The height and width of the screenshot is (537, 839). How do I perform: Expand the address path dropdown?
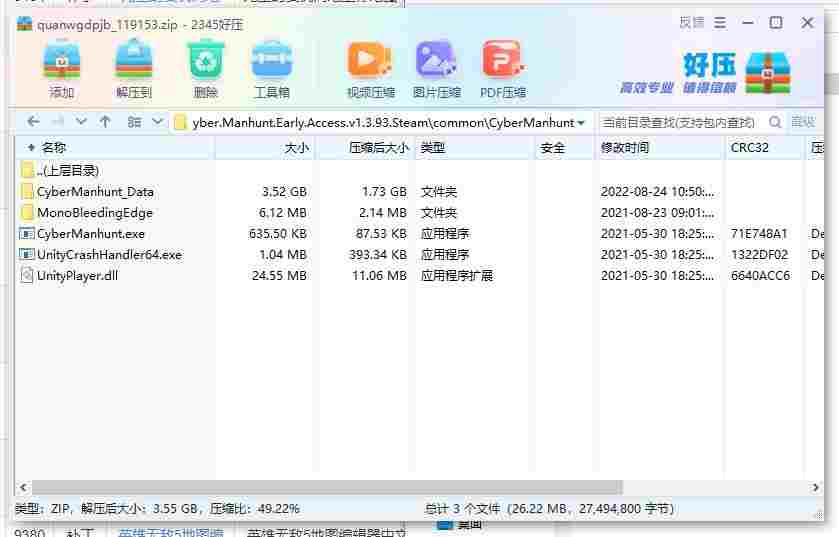(x=581, y=123)
